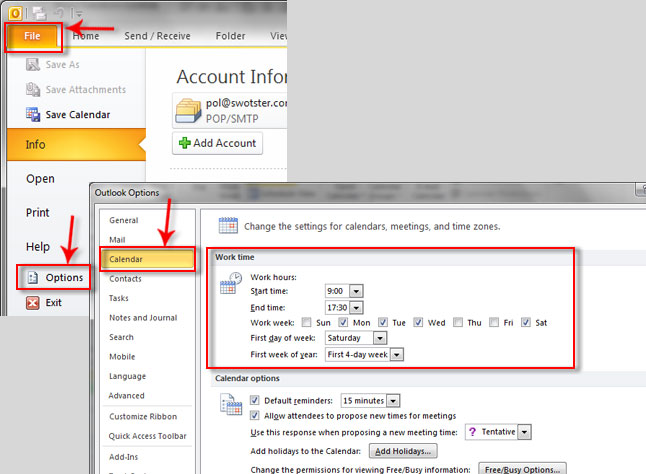The height and width of the screenshot is (474, 646).
Task: Open the First week of year dropdown
Action: 397,355
